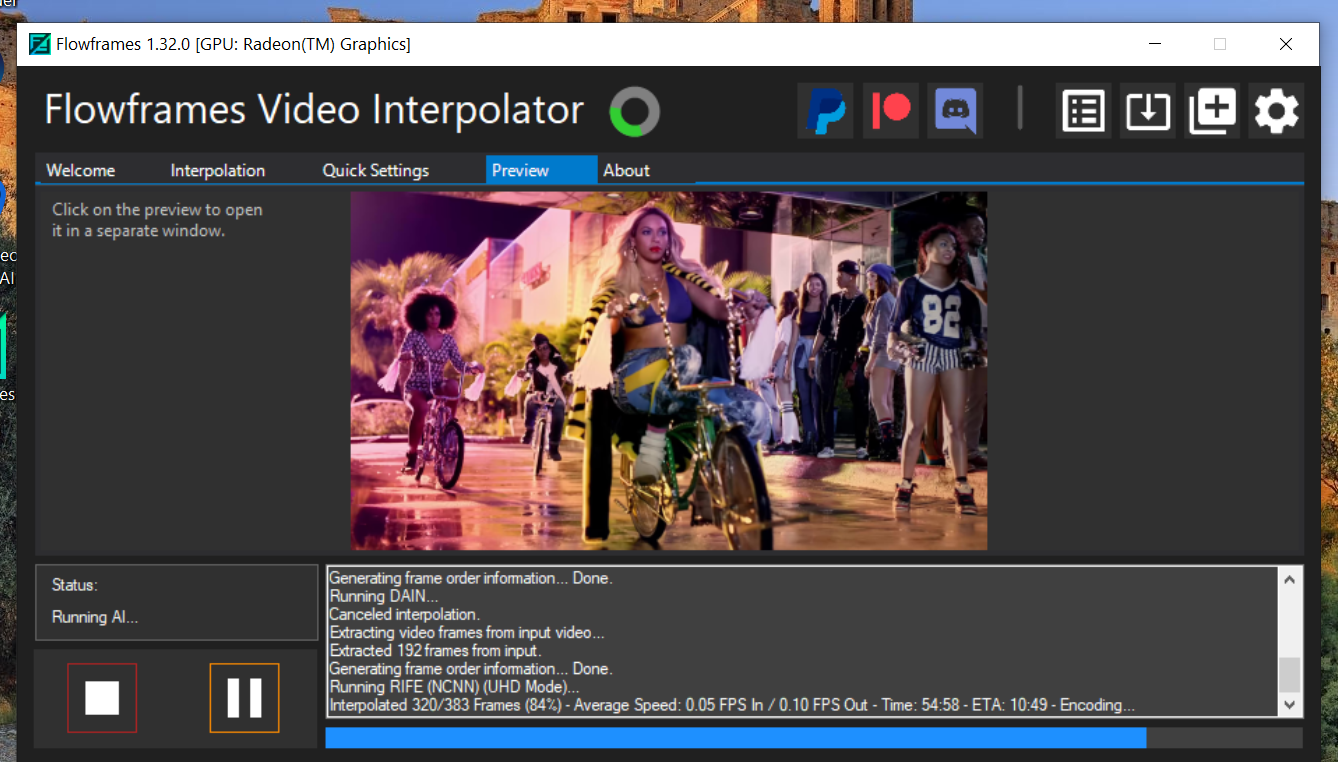
Task: Close the Flowframes window
Action: [1286, 44]
